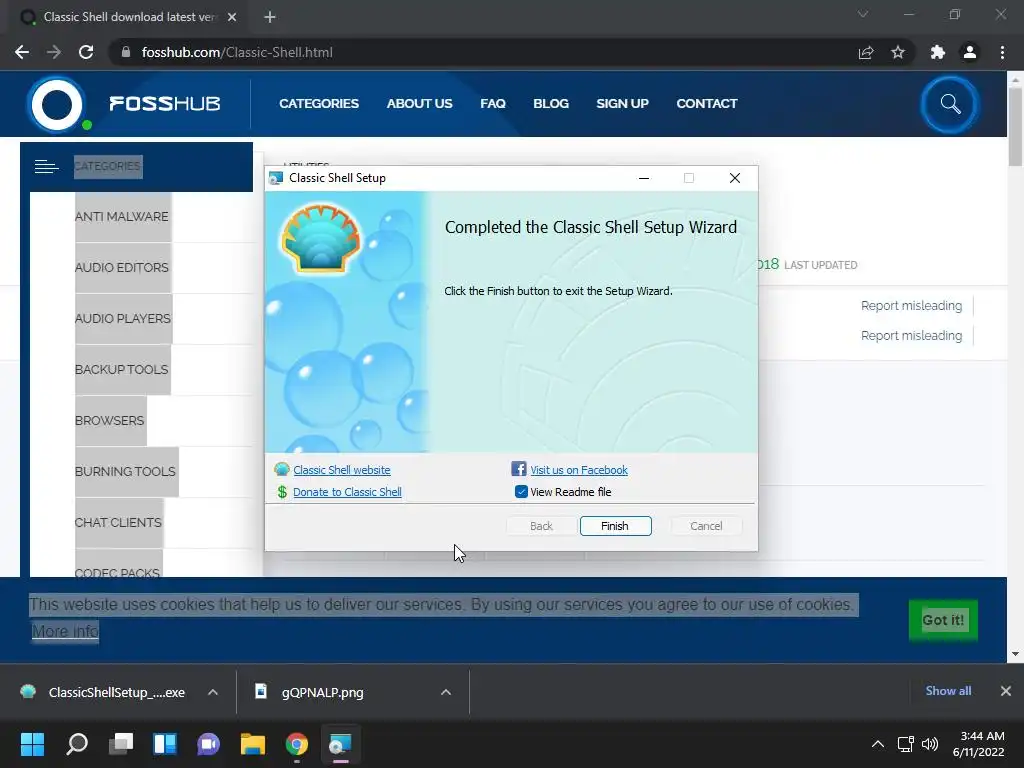Select BACKUP TOOLS category
Viewport: 1024px width, 768px height.
point(121,369)
